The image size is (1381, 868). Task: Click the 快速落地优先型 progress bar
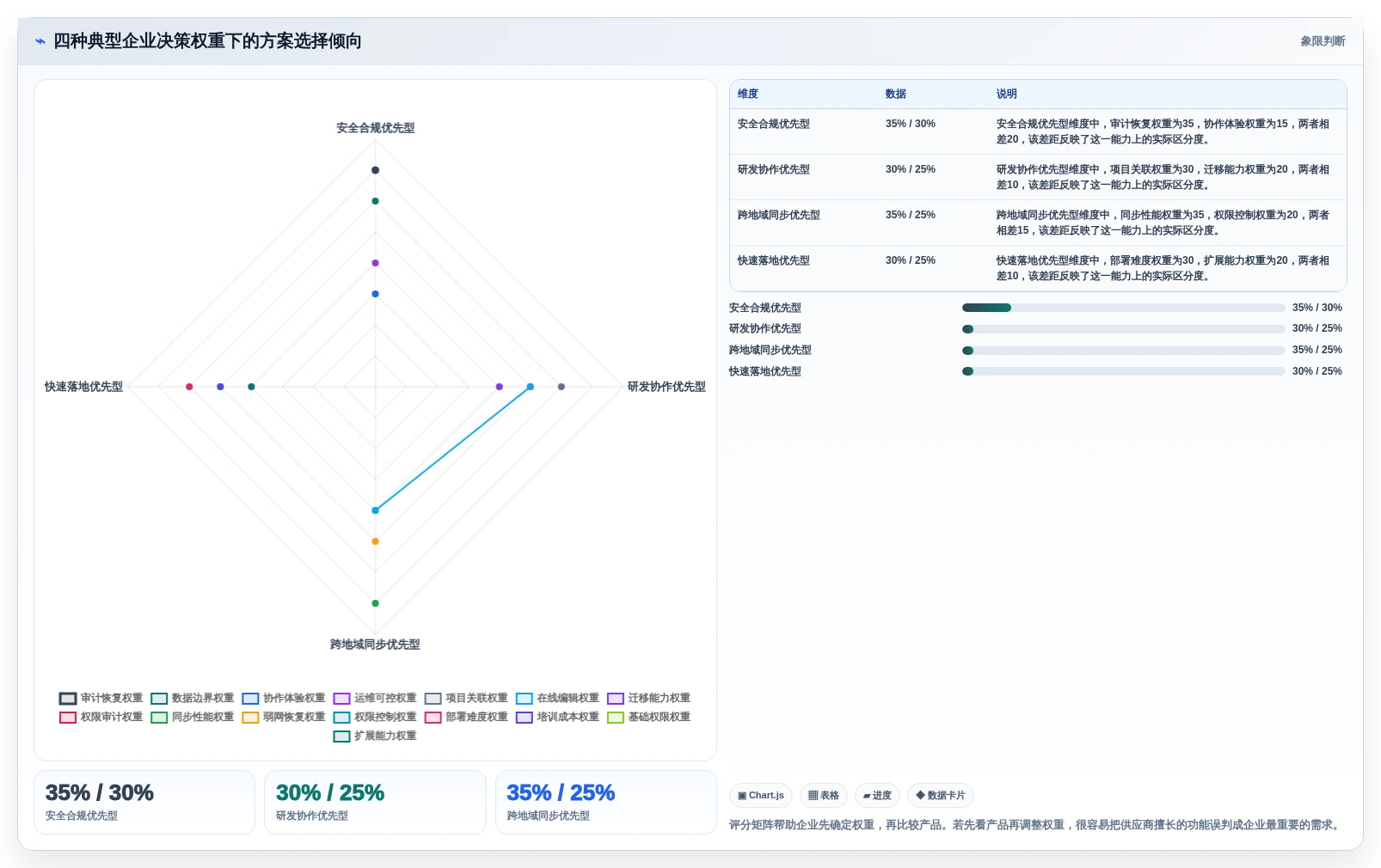(x=1123, y=371)
